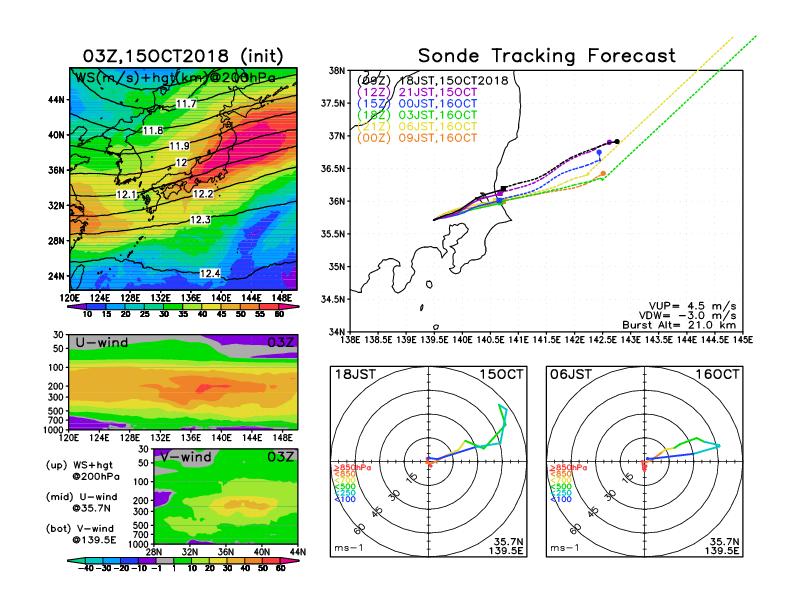The height and width of the screenshot is (612, 792).
Task: Select the green "(18Z) 03JST,16OCT" legend entry
Action: [417, 115]
